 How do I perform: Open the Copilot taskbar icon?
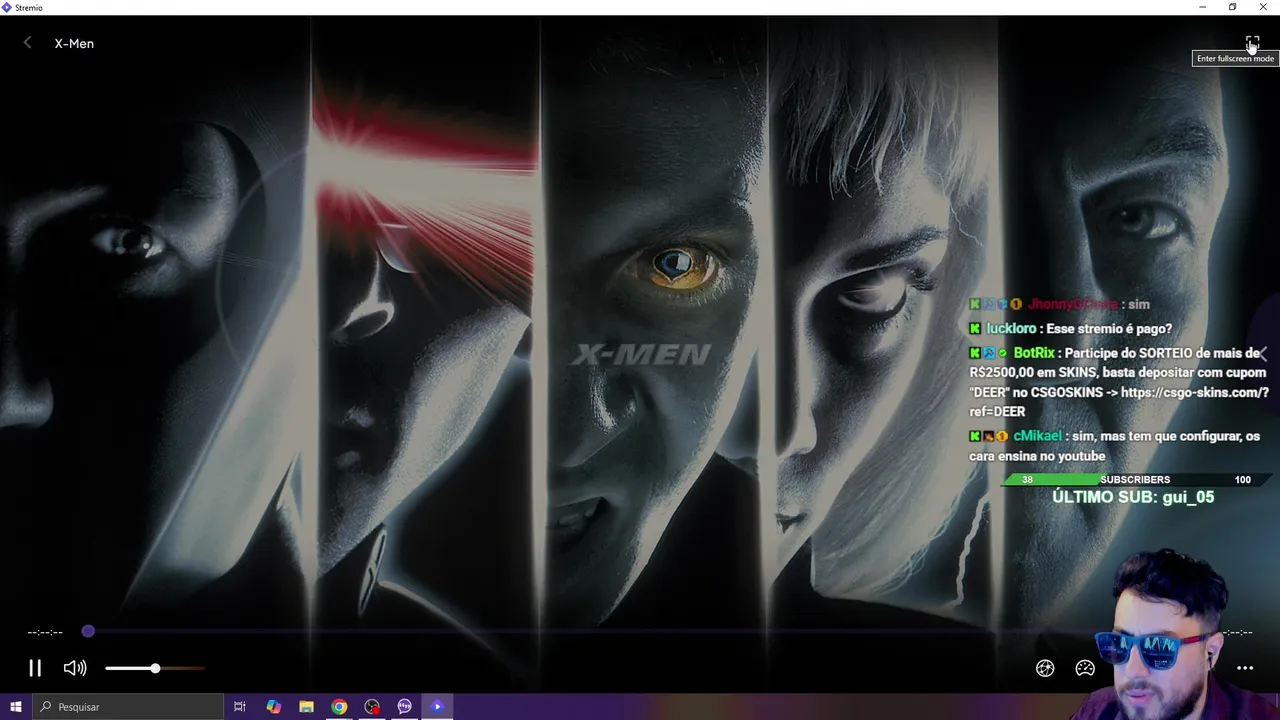click(x=274, y=706)
